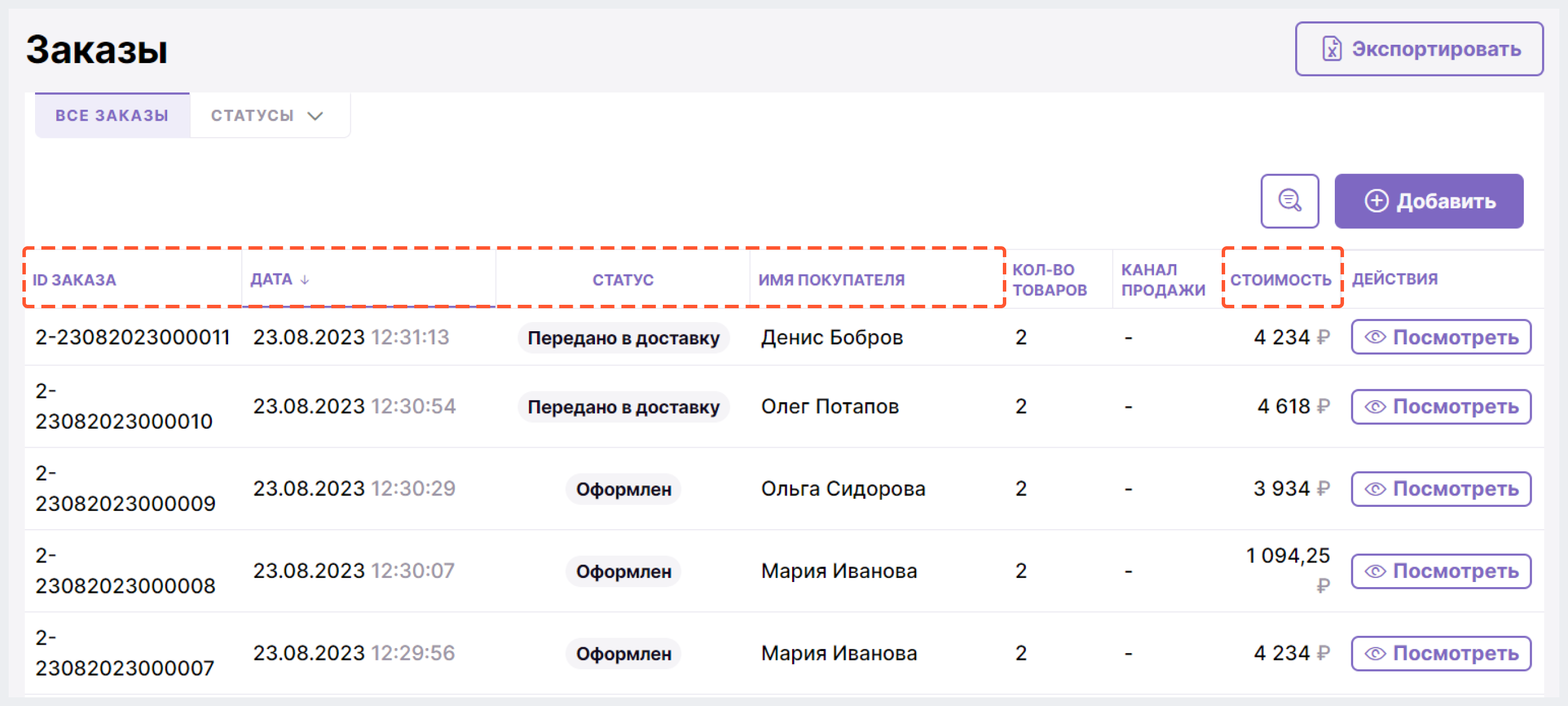Click Оформлен badge in order 2-23082023000007 row

[623, 654]
